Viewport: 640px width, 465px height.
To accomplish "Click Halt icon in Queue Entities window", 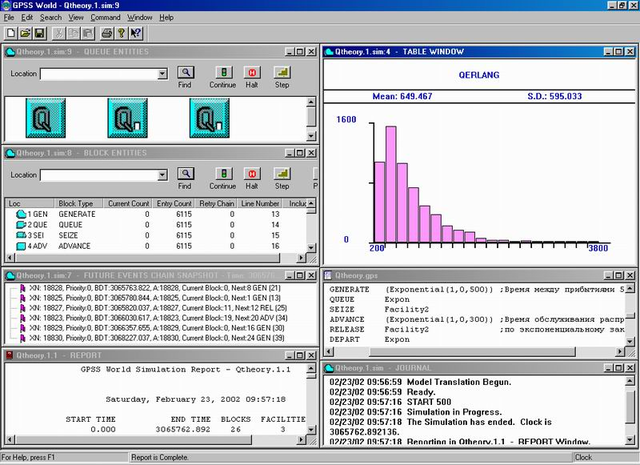I will tap(252, 73).
